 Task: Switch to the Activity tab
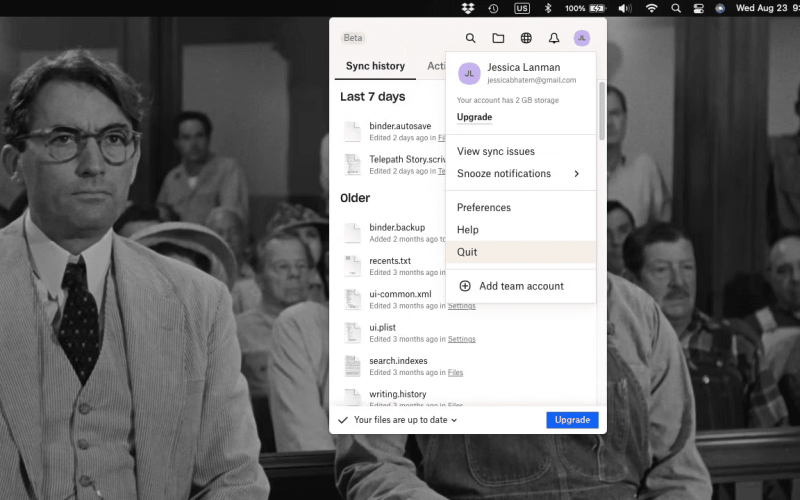pos(436,66)
